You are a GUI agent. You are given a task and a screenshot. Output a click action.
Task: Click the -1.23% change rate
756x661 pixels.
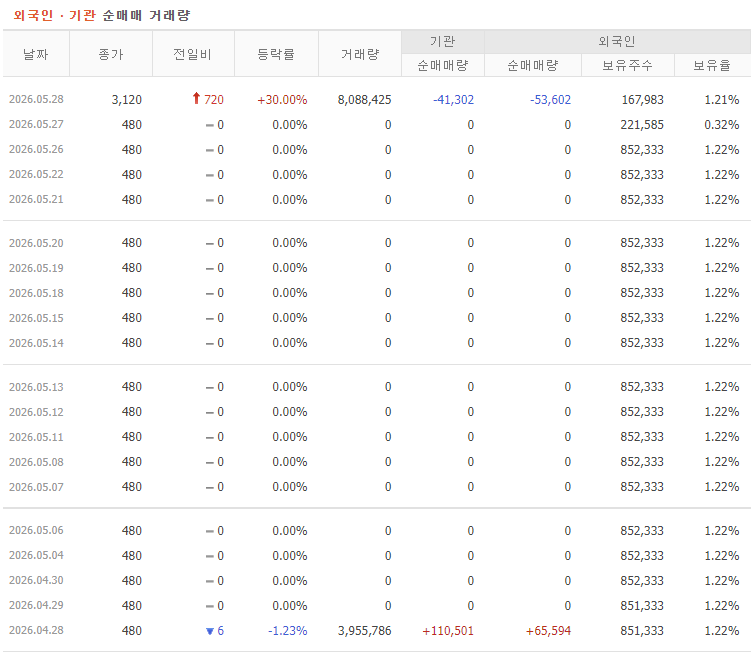point(287,631)
